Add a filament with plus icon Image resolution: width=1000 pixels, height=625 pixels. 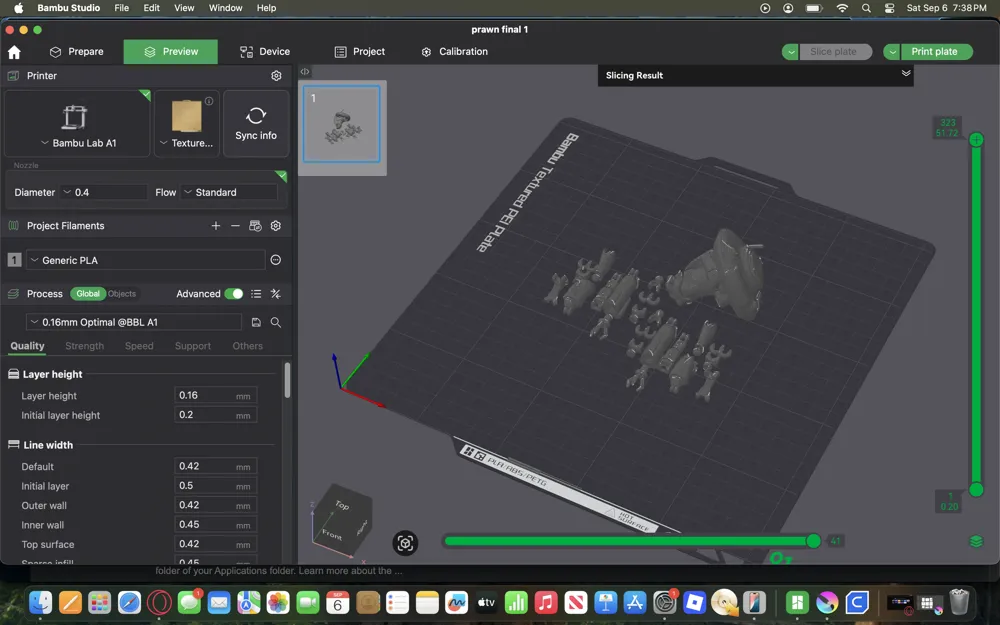[x=216, y=226]
